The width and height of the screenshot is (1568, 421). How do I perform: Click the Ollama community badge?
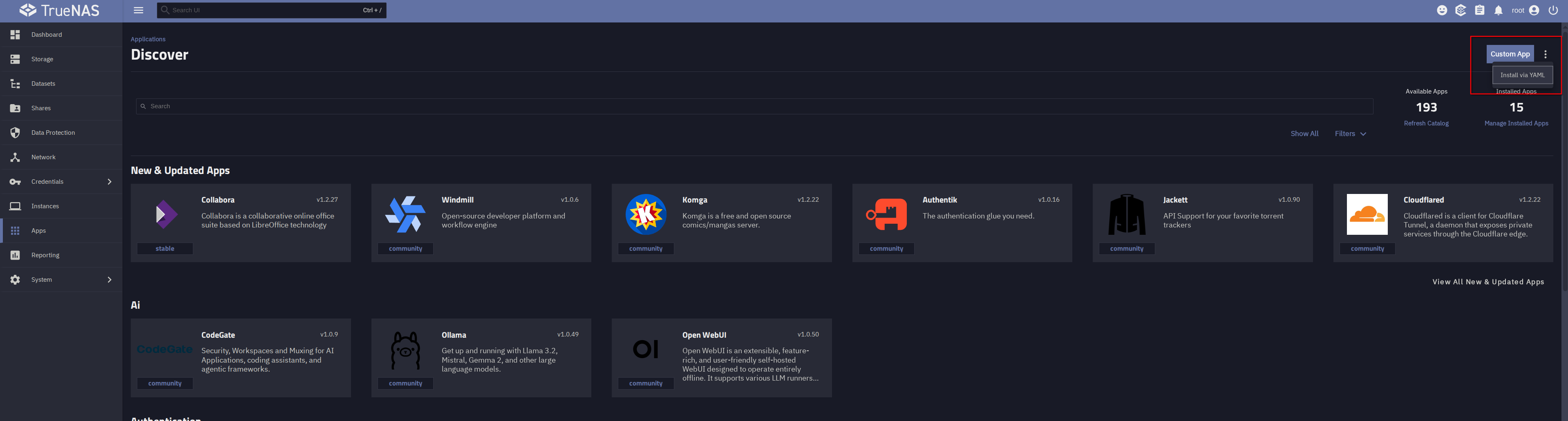coord(405,384)
